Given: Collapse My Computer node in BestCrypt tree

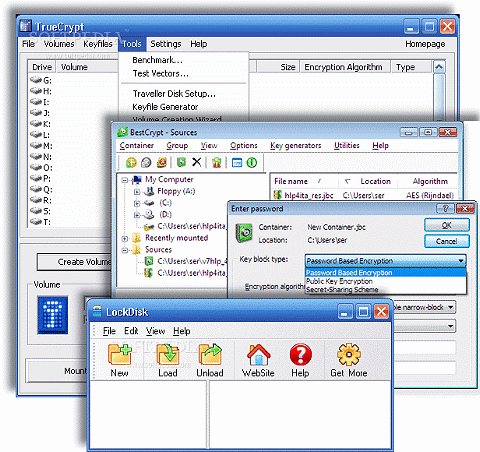Looking at the screenshot, I should 125,180.
